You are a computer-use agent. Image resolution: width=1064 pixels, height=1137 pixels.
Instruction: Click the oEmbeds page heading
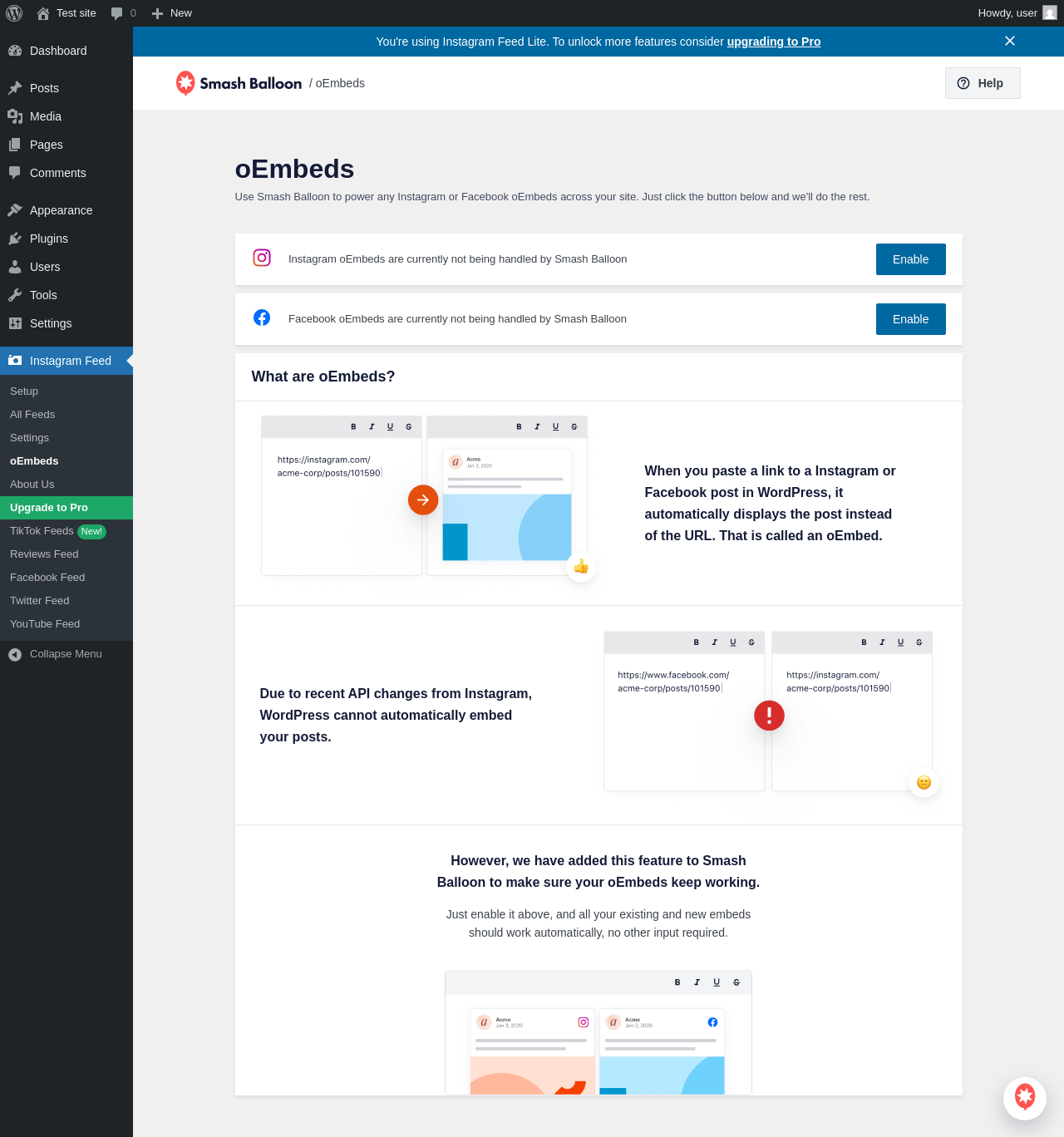(294, 169)
